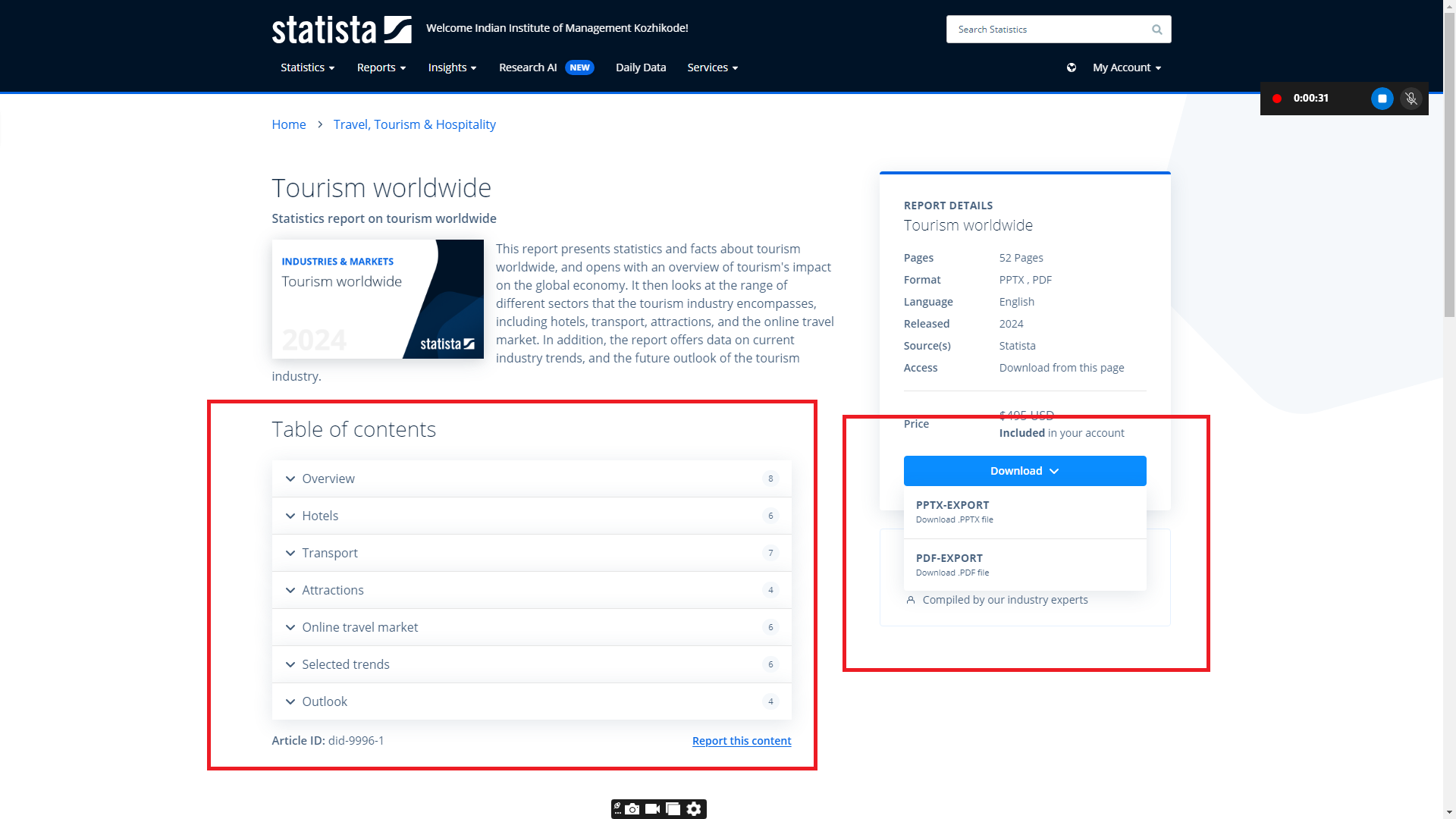Open the Statistics menu
The width and height of the screenshot is (1456, 819).
(307, 67)
